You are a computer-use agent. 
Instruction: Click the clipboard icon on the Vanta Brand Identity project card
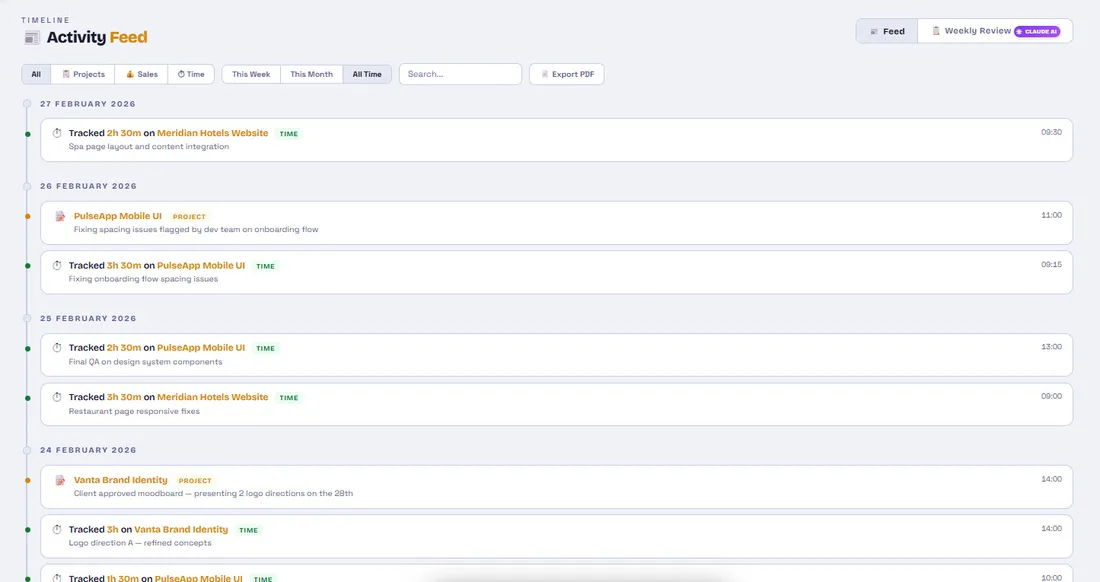58,479
